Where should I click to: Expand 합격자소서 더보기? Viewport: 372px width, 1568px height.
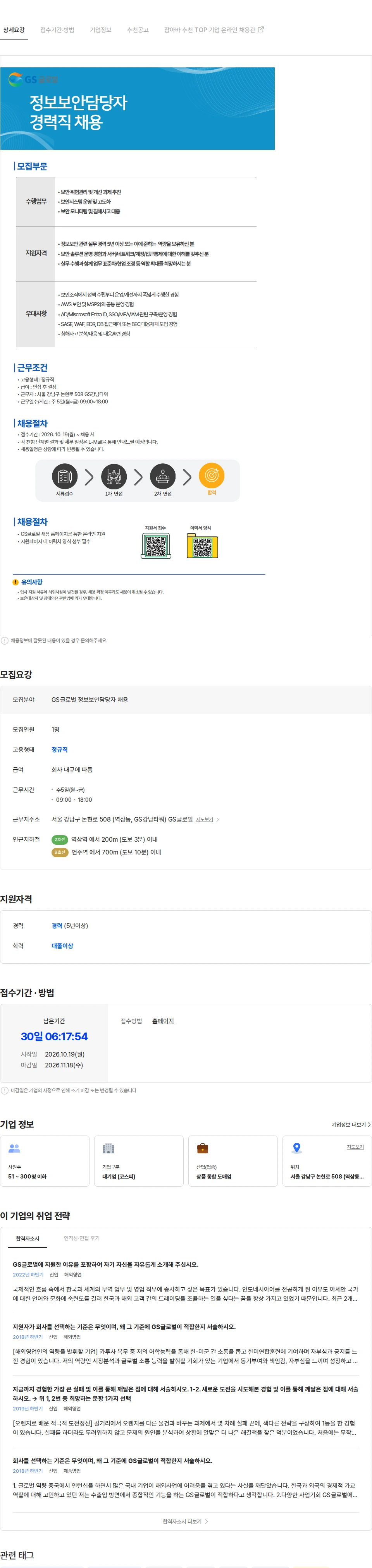[x=186, y=1521]
